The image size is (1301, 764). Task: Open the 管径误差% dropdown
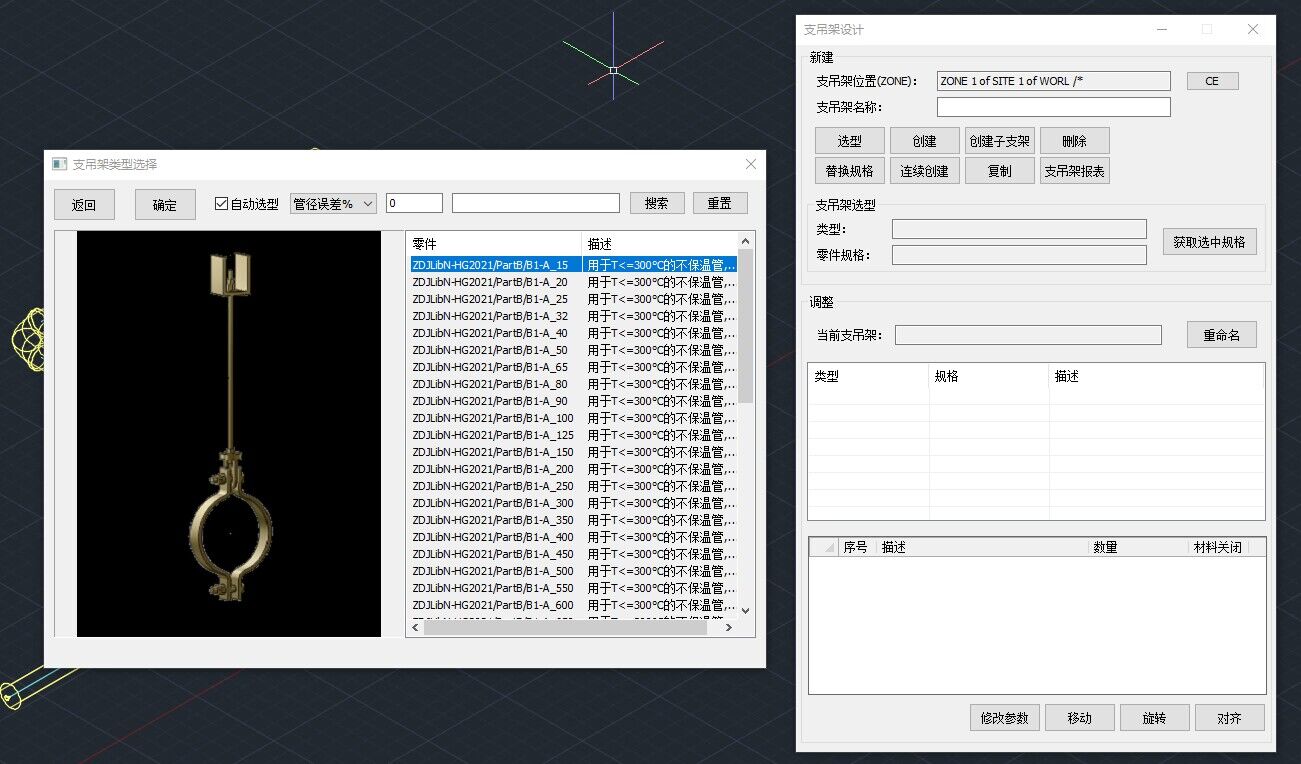coord(333,203)
